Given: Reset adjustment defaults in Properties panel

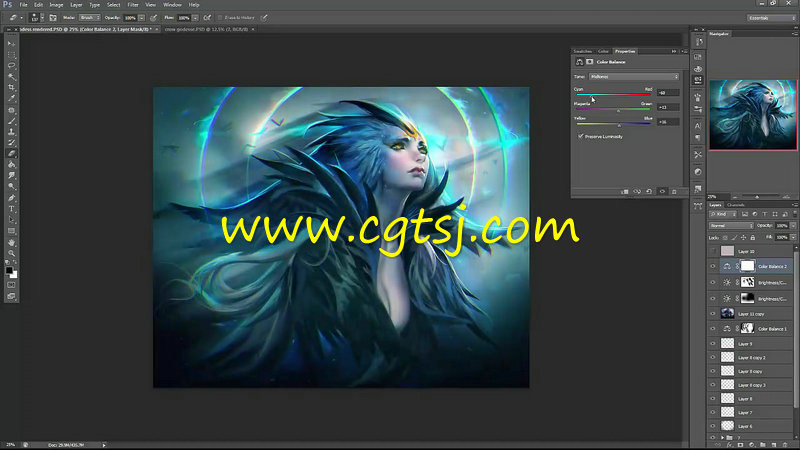Looking at the screenshot, I should click(x=649, y=192).
